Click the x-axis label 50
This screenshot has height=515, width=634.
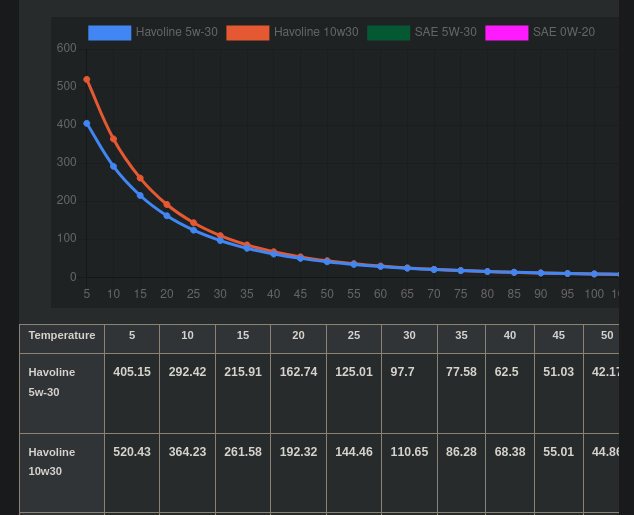(x=327, y=294)
